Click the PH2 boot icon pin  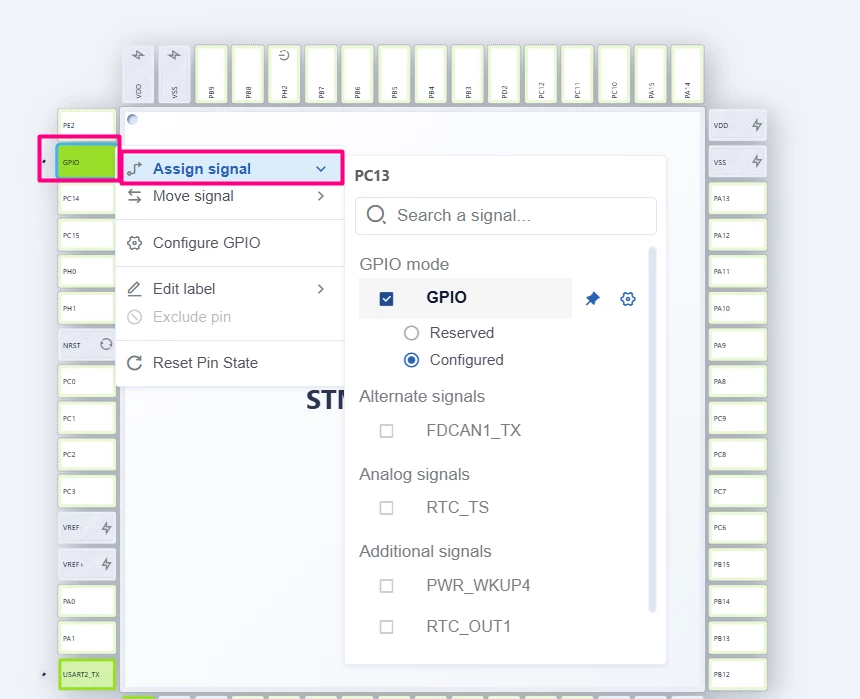coord(284,74)
